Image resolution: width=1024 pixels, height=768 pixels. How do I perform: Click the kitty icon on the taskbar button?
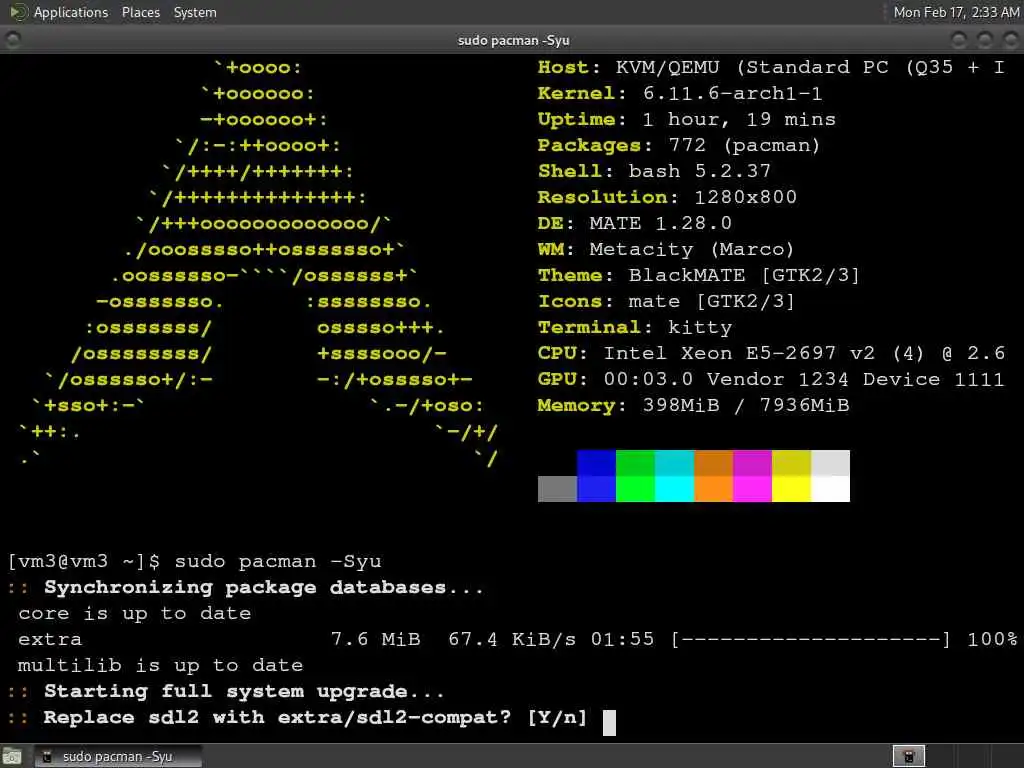[47, 757]
